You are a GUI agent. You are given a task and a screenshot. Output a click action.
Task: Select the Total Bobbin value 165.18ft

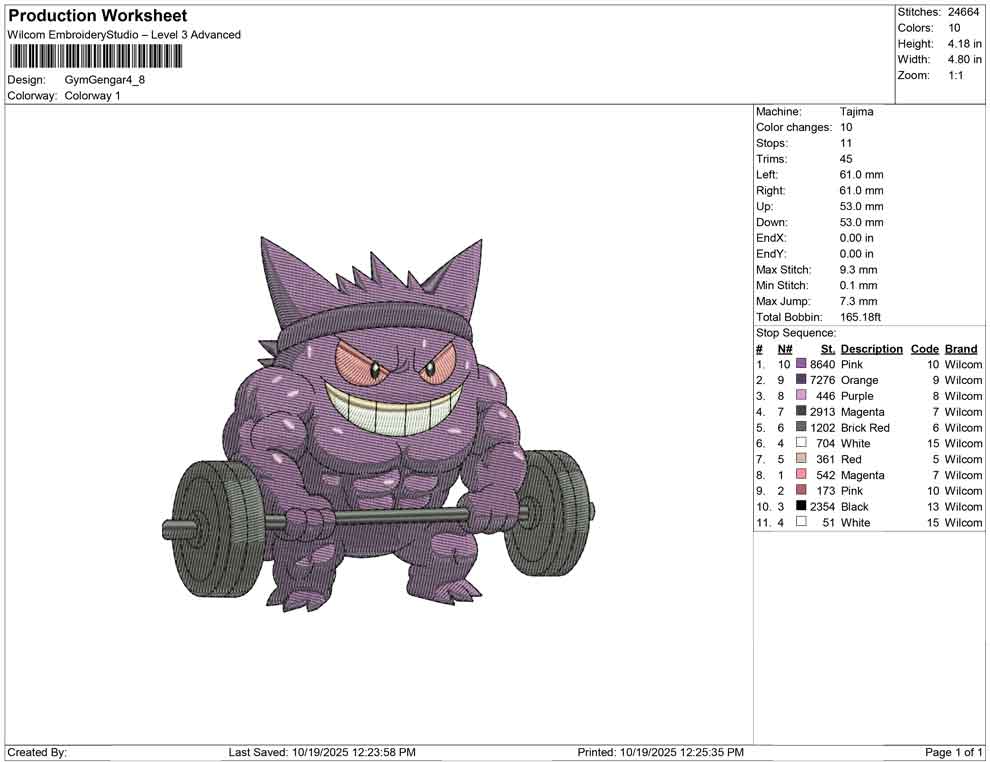click(x=861, y=317)
